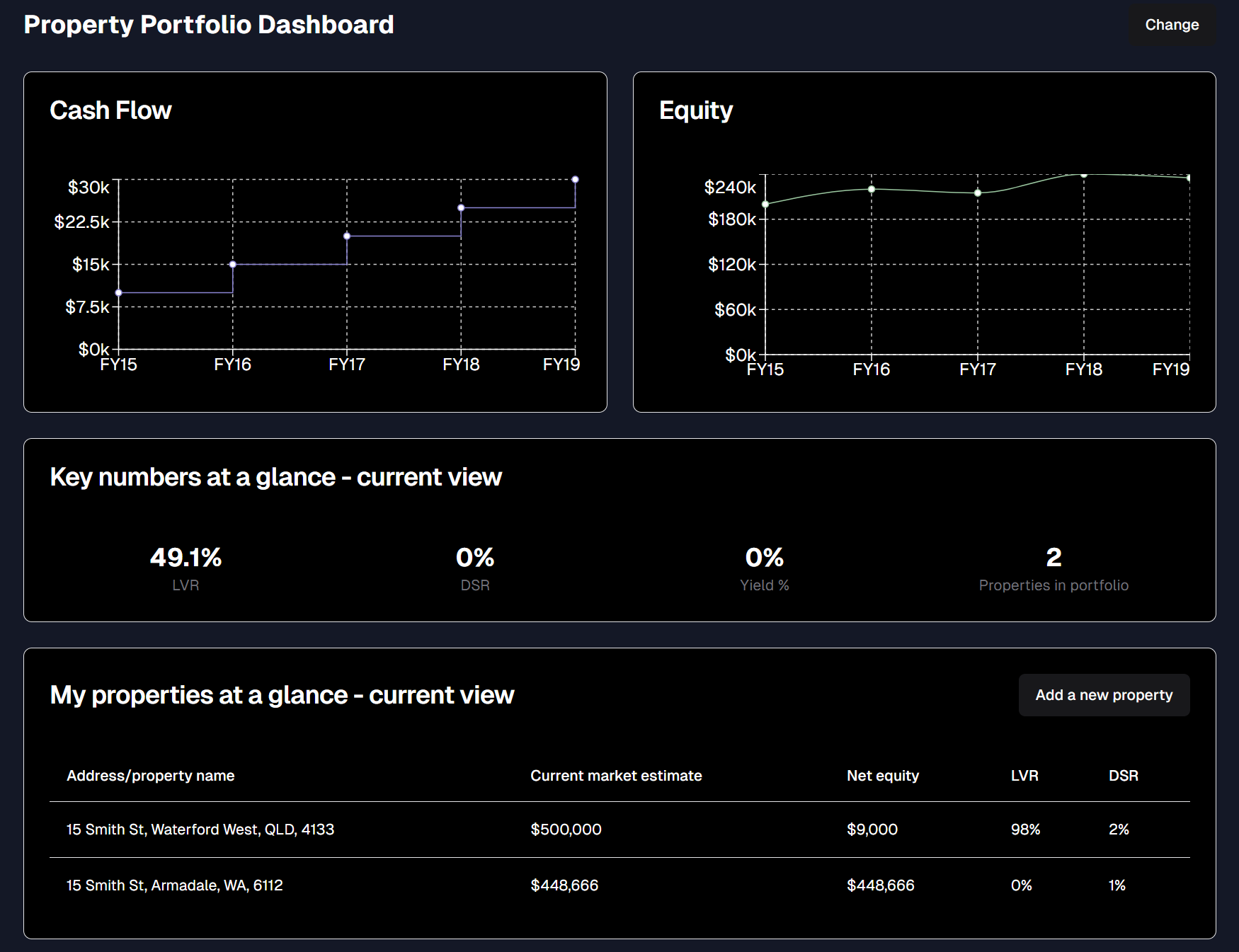Click the FY17 data point on Cash Flow chart
Screen dimensions: 1239x952
click(347, 236)
